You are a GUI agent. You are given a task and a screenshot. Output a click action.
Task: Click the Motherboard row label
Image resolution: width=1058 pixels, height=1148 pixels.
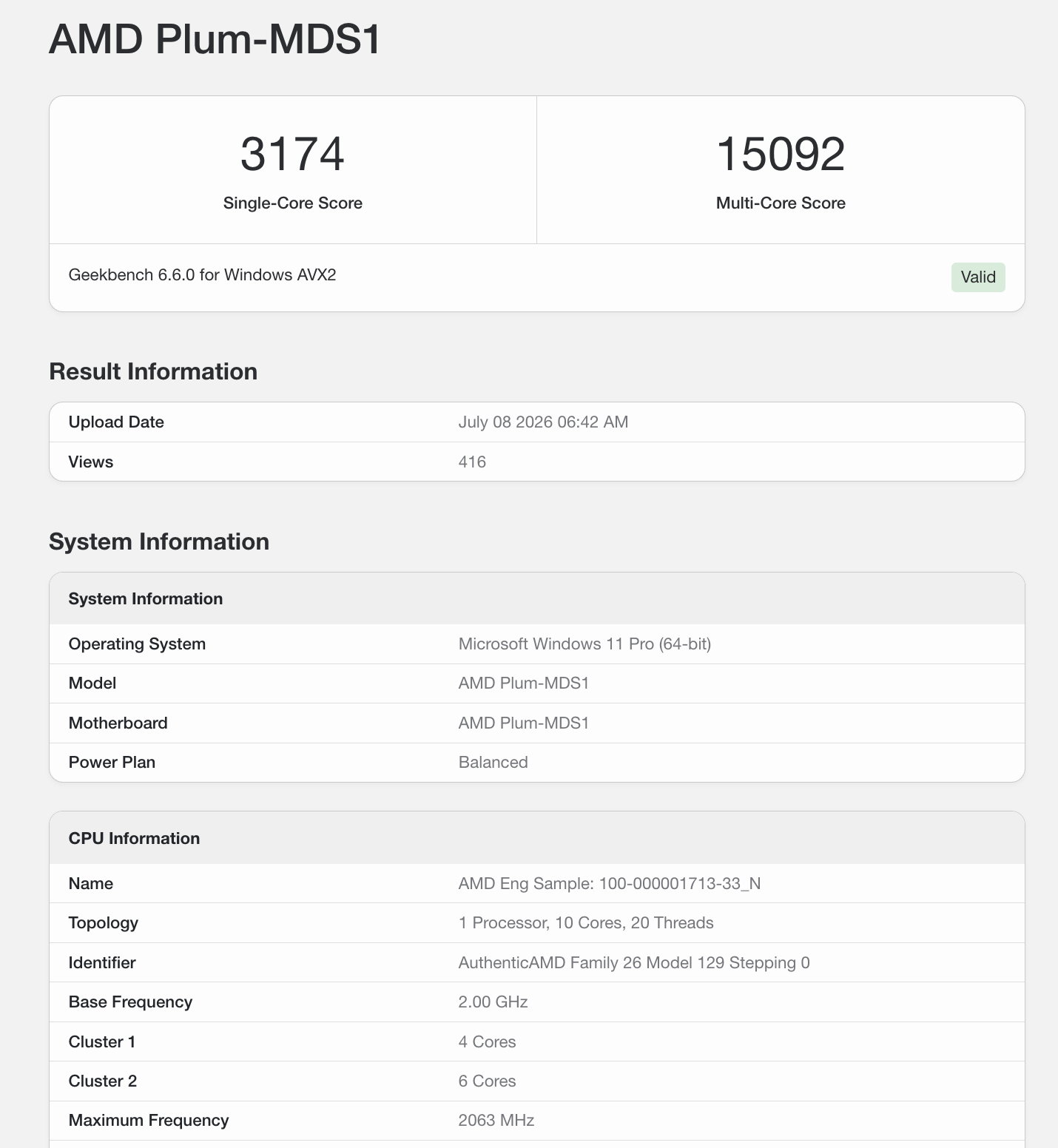click(x=118, y=723)
